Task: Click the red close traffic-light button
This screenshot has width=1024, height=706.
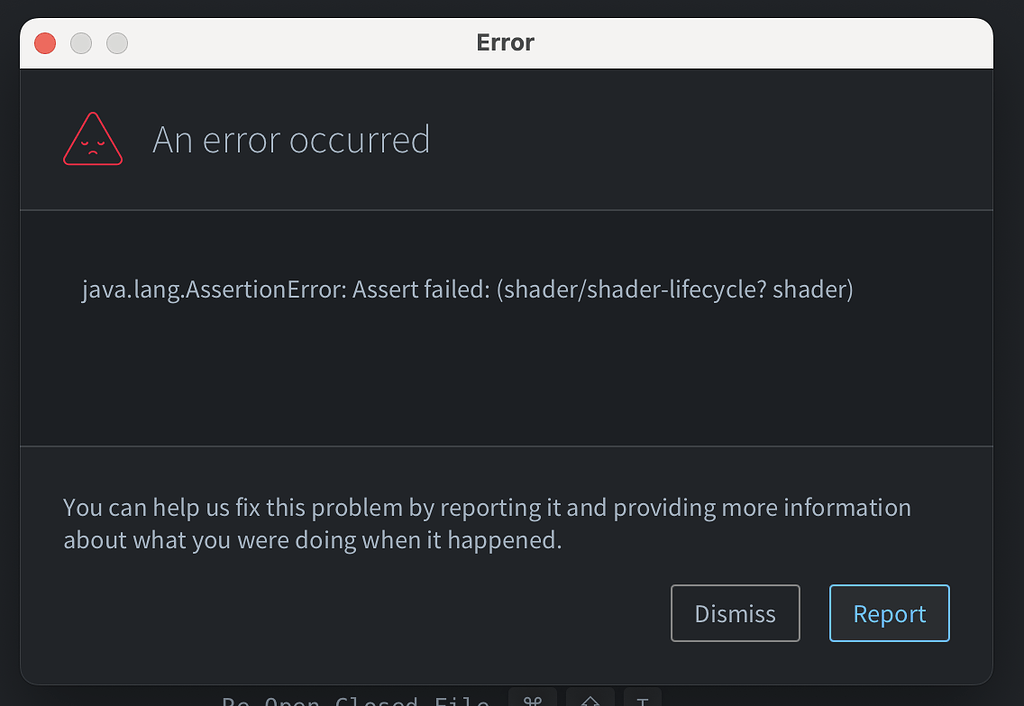Action: coord(44,43)
